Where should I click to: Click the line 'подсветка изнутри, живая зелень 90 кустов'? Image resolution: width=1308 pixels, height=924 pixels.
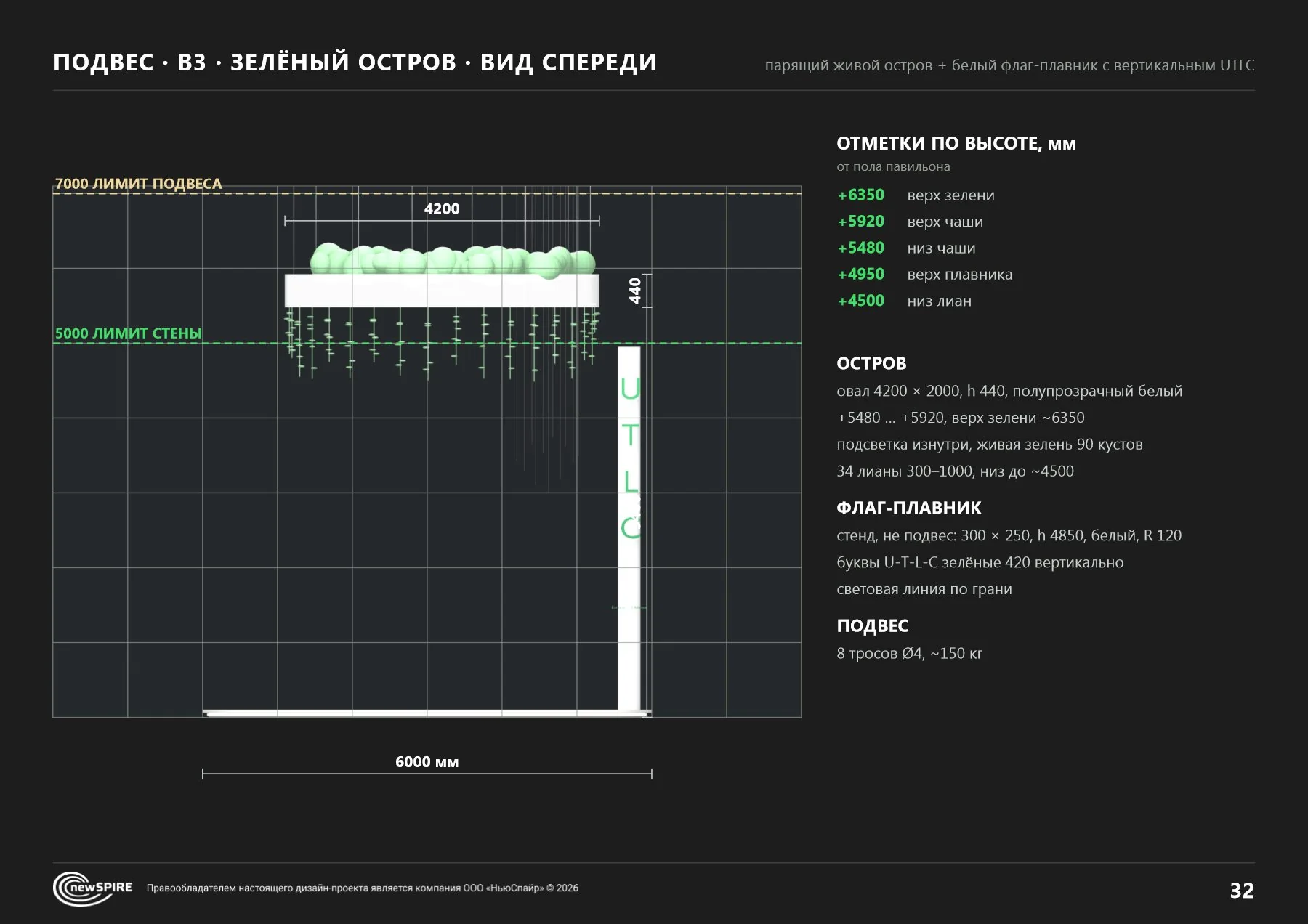click(990, 445)
